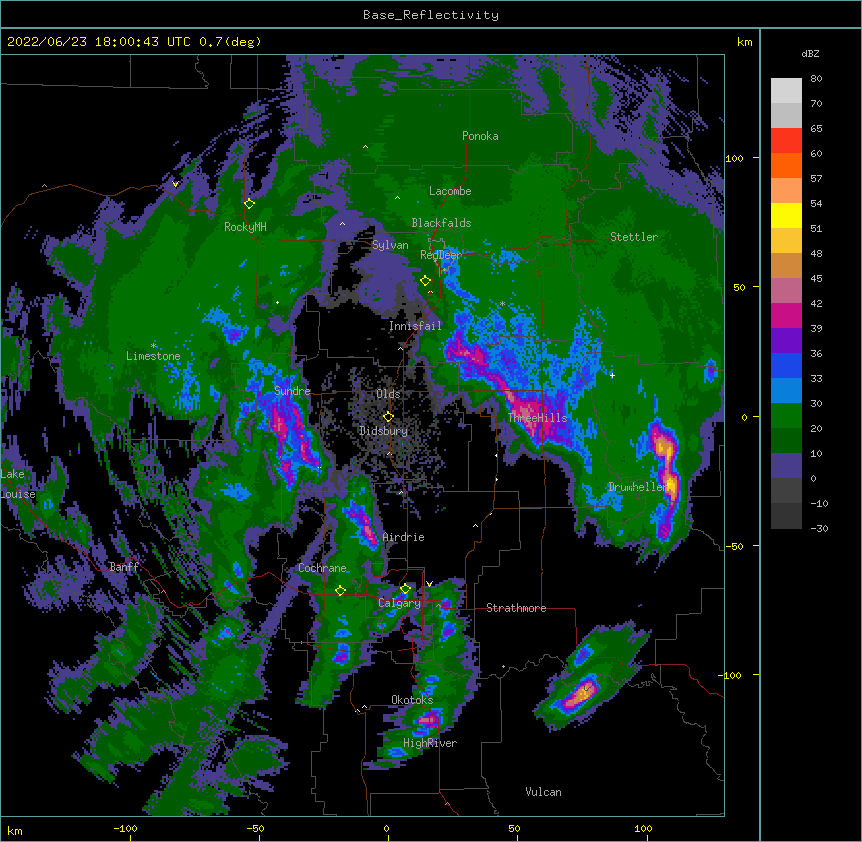862x842 pixels.
Task: Select the Olds label
Action: [388, 394]
